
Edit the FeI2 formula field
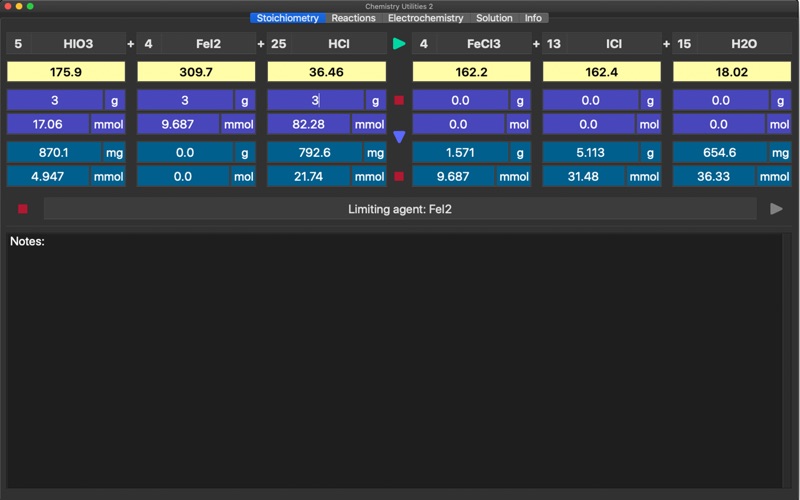[x=208, y=44]
